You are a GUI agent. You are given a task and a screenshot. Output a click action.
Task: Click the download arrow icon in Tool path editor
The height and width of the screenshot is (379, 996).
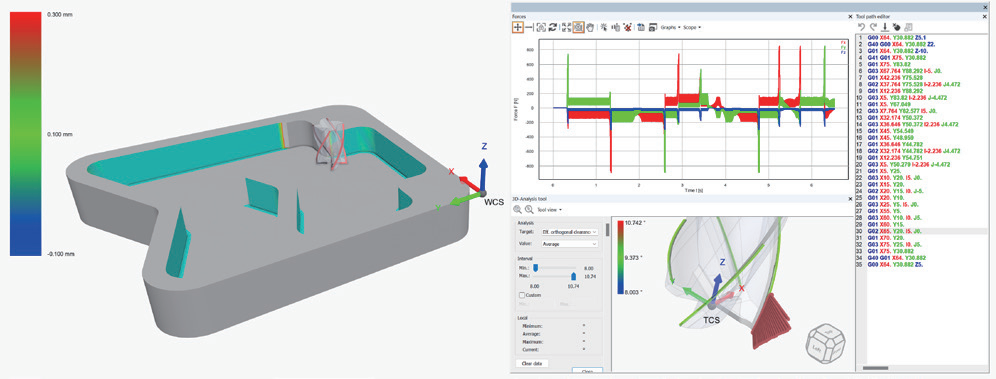[x=885, y=27]
